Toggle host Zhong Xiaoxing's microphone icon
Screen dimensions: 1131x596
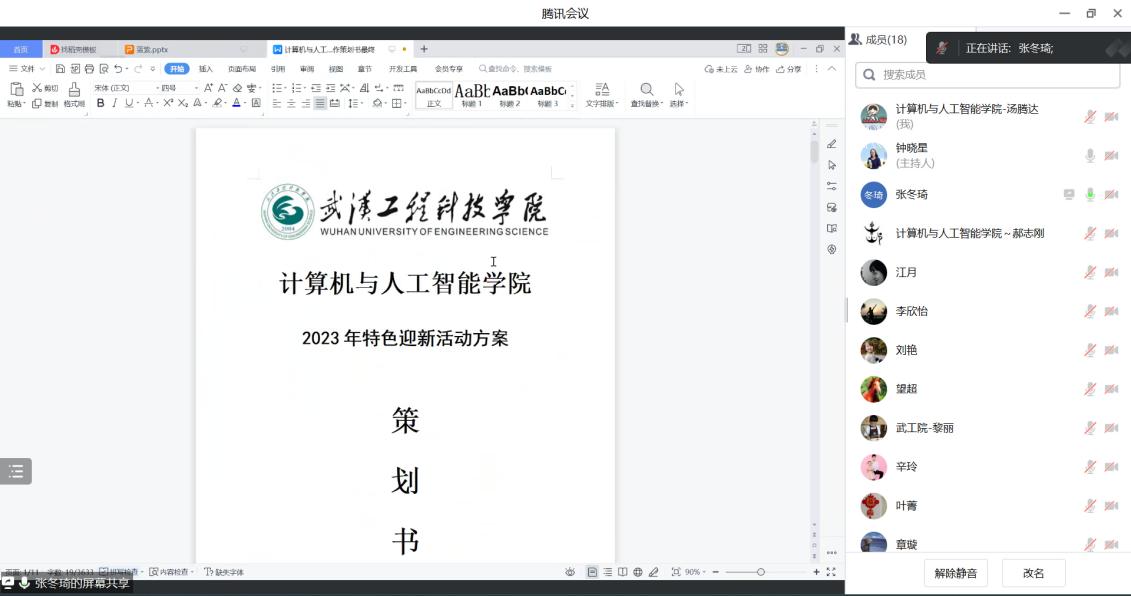[1090, 155]
